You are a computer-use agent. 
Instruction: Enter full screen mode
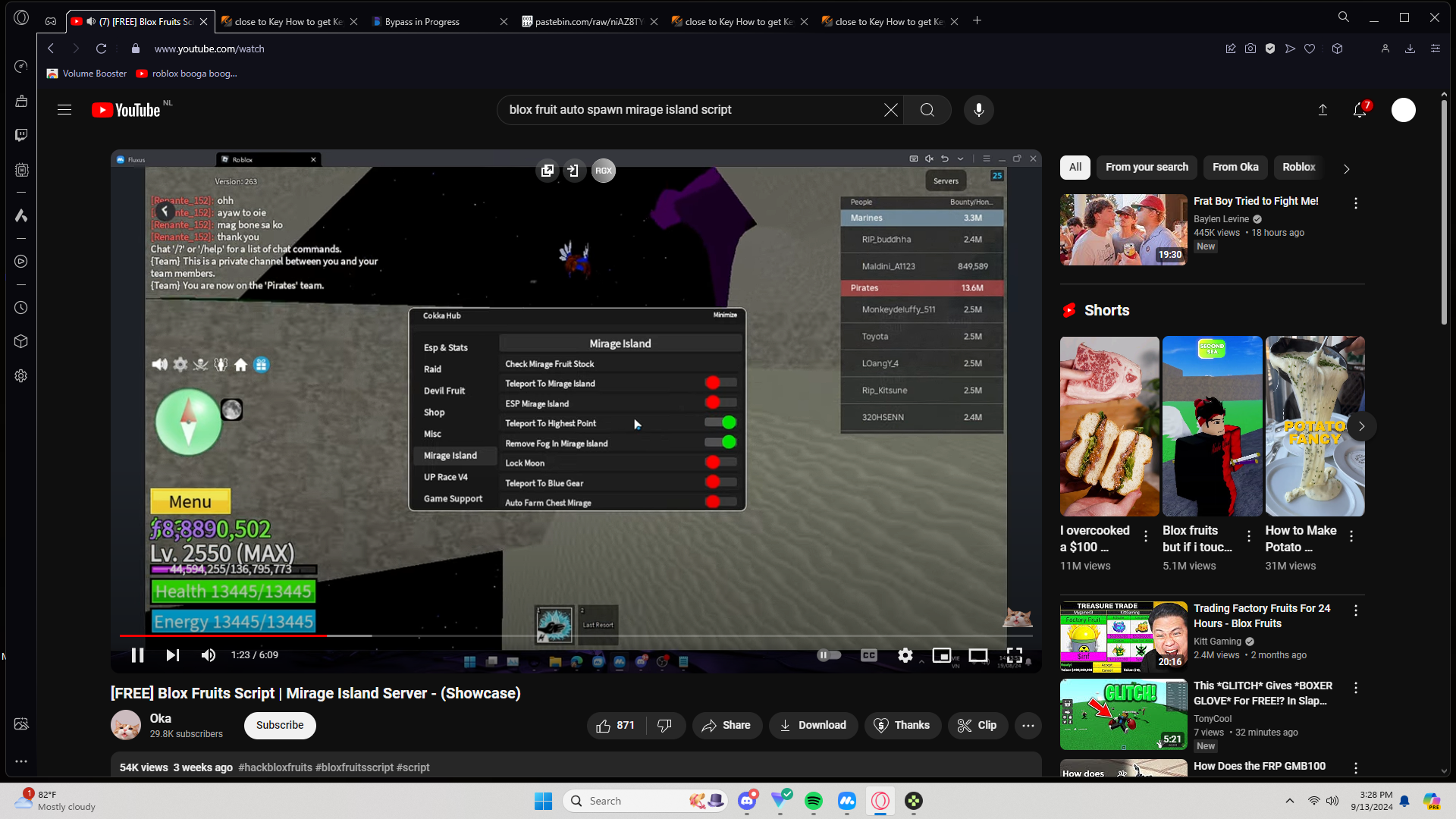tap(1015, 655)
